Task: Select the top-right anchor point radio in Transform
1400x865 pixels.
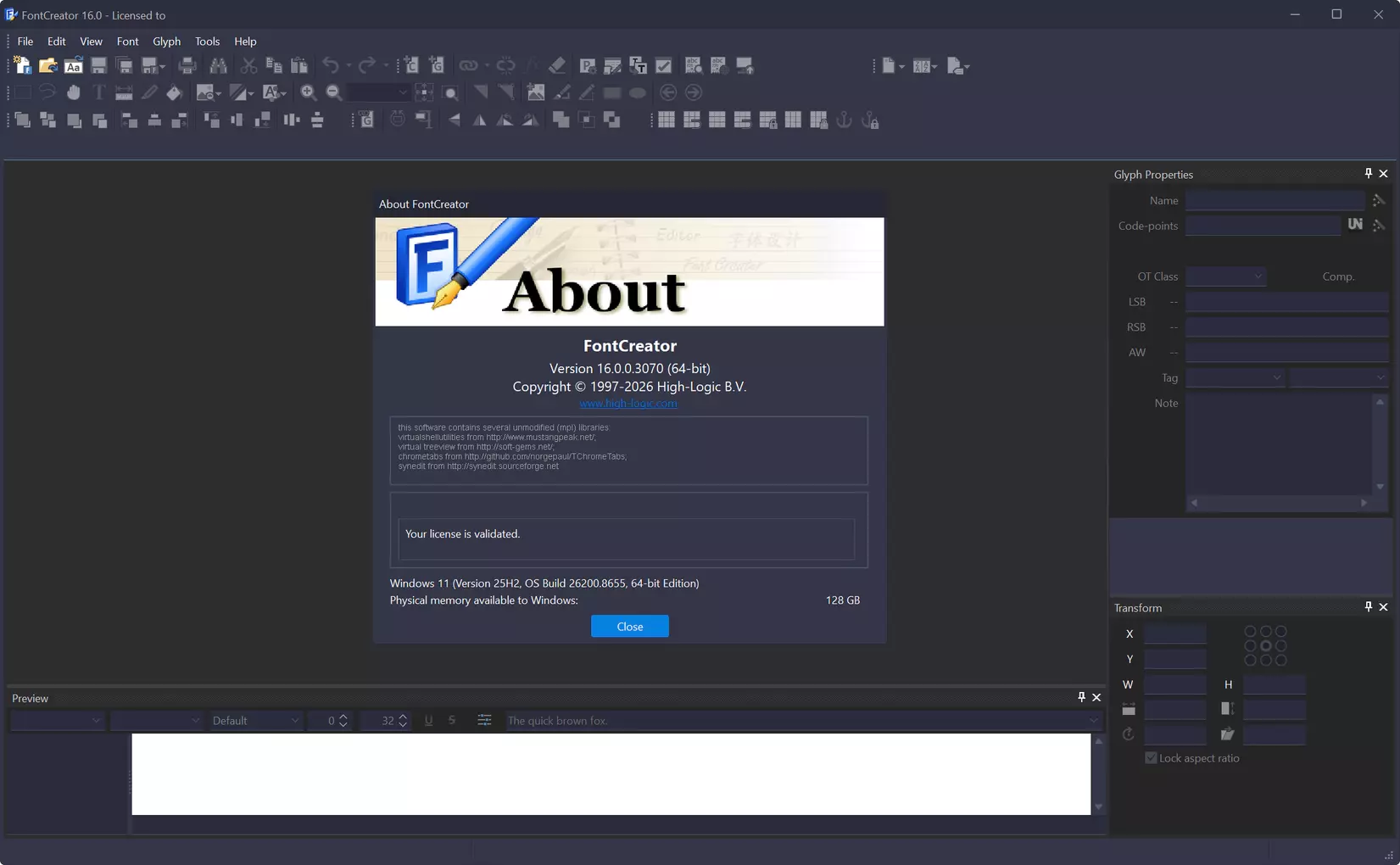Action: [1280, 631]
